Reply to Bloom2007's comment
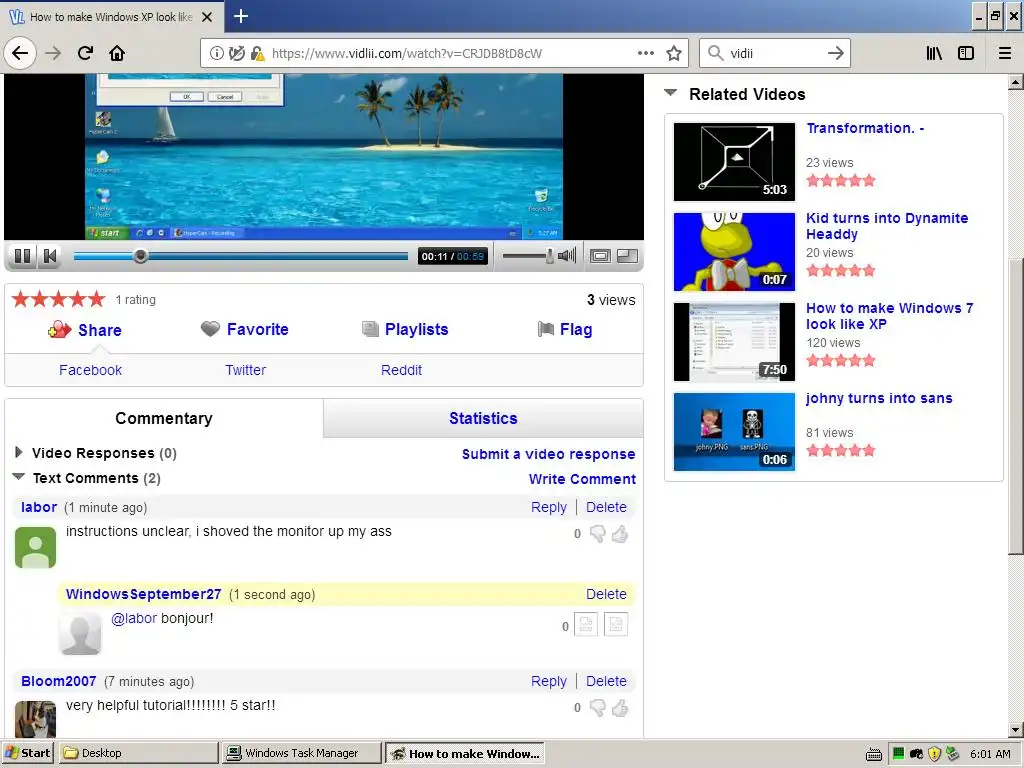This screenshot has height=768, width=1024. pos(549,680)
